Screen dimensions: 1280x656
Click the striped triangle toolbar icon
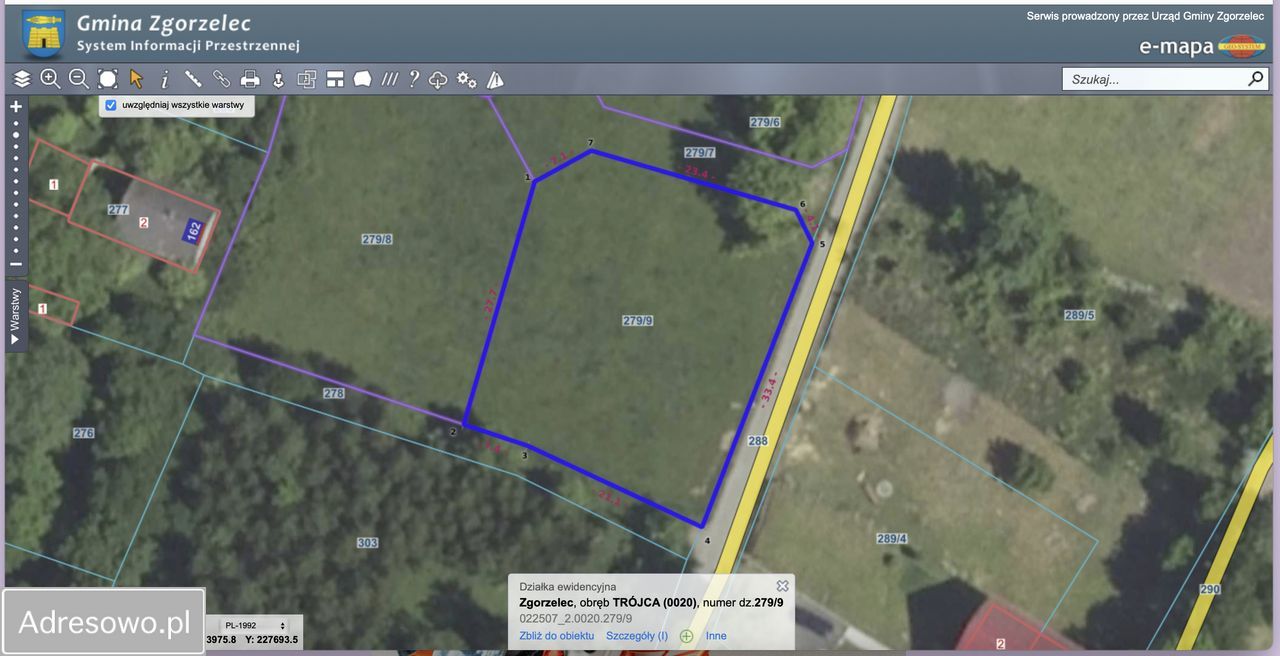(495, 79)
